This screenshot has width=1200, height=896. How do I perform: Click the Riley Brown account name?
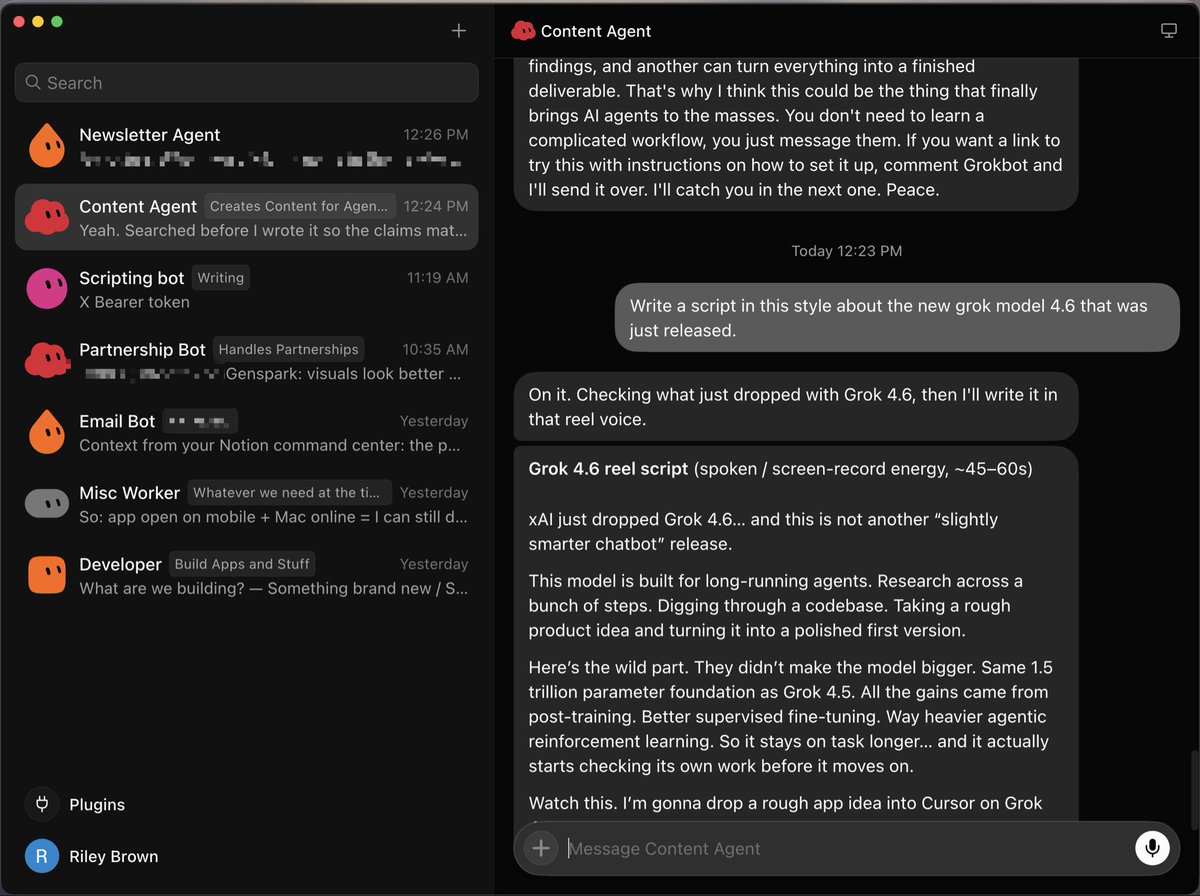(113, 856)
